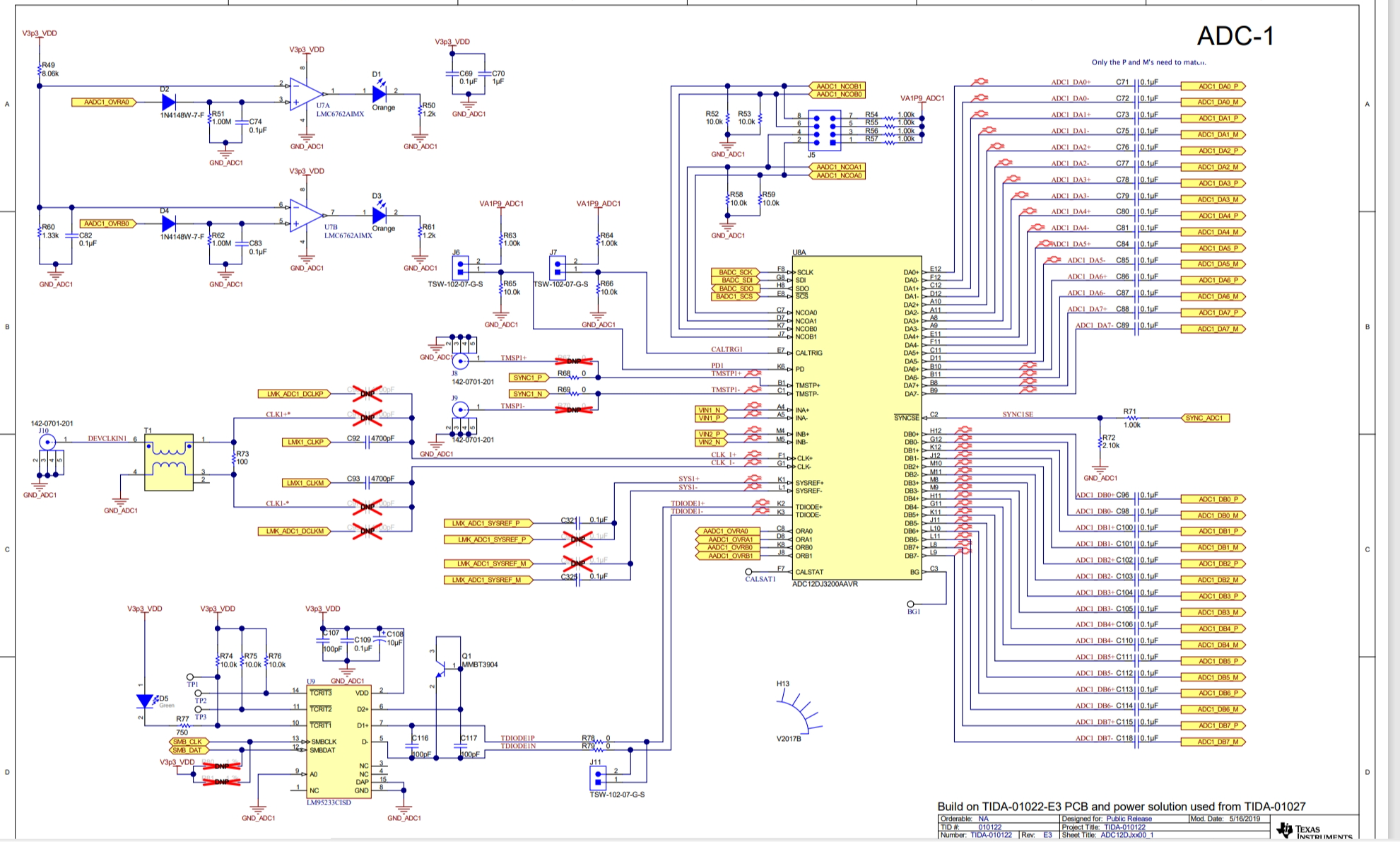Click the C108 10µF polarized capacitor

click(x=380, y=638)
